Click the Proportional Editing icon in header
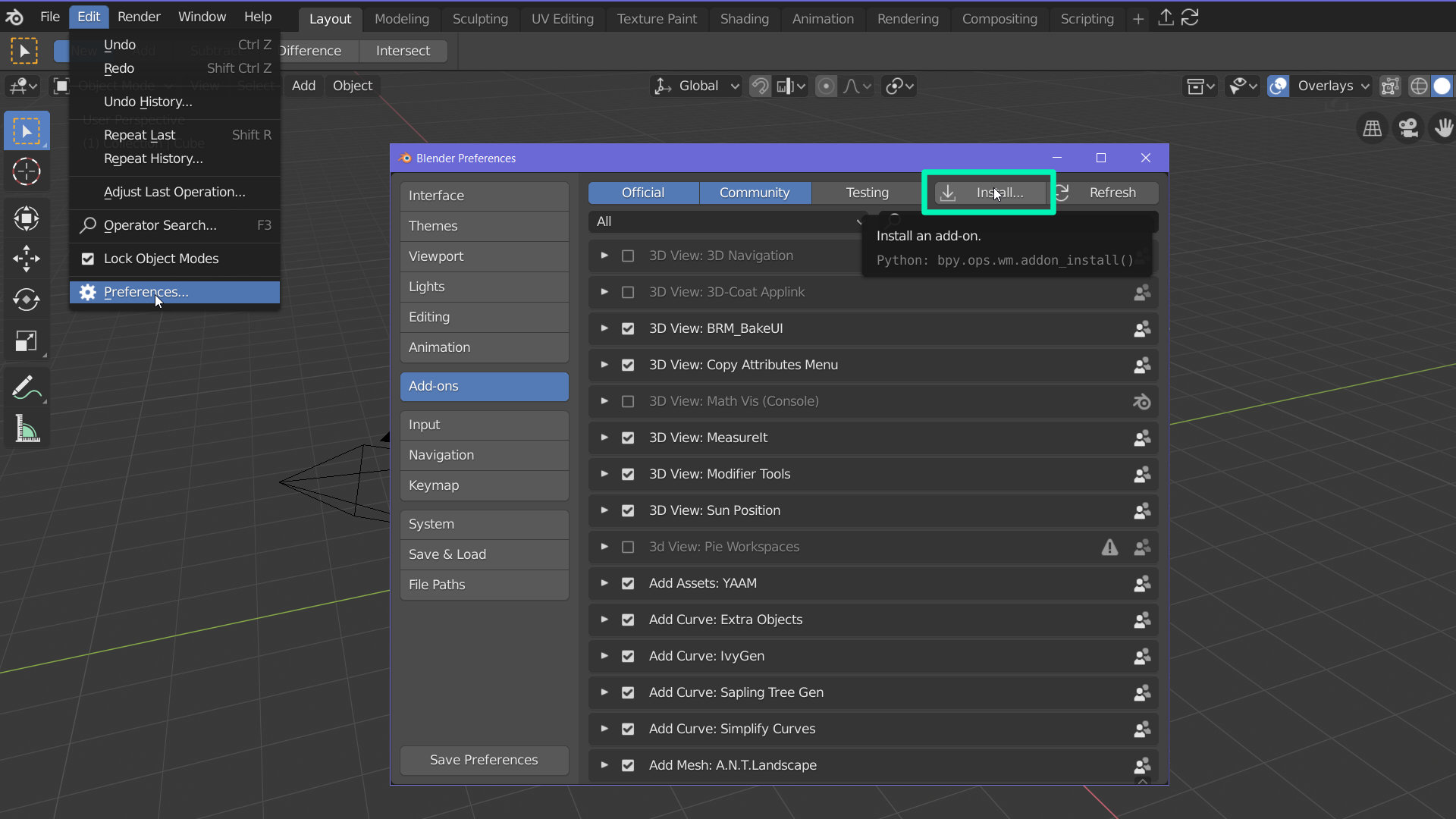 [826, 86]
